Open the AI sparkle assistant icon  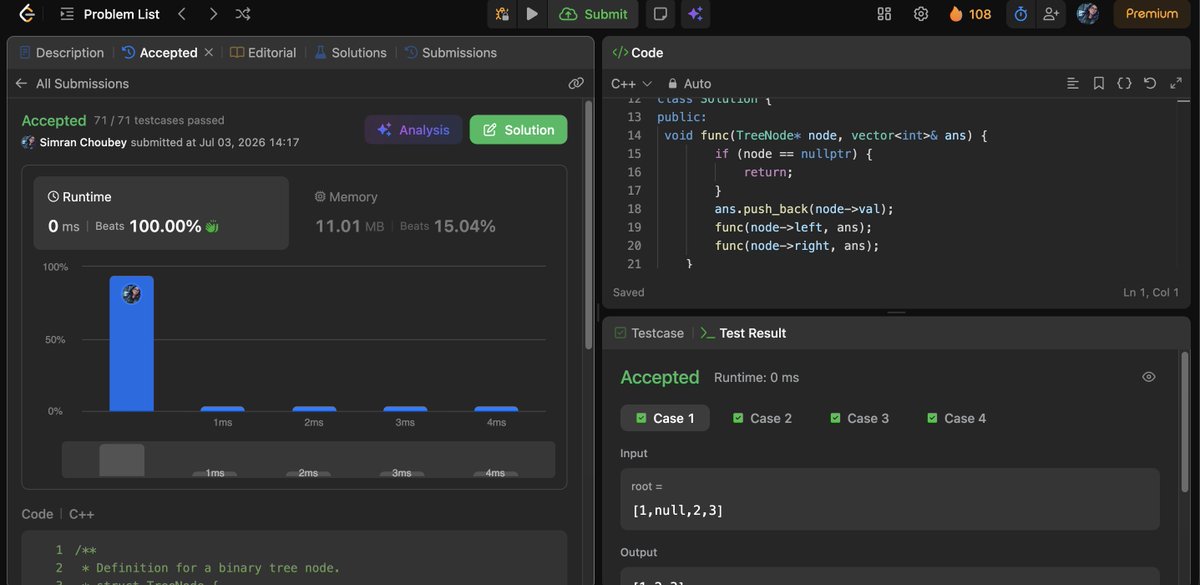click(x=696, y=14)
